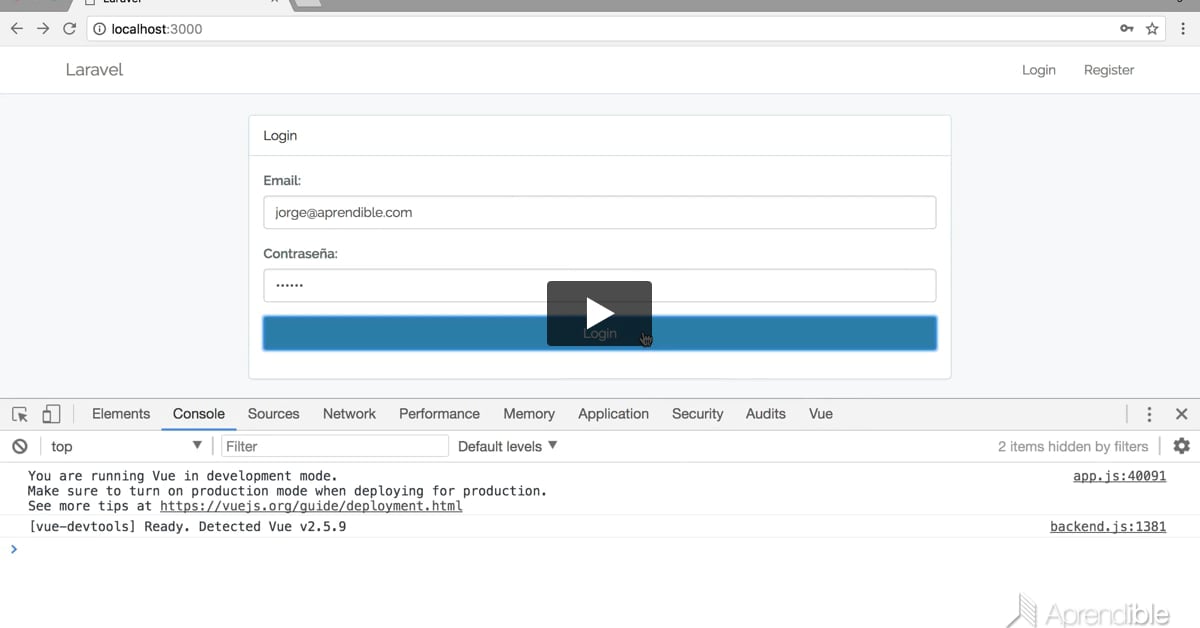The width and height of the screenshot is (1200, 628).
Task: Click the site info icon in address bar
Action: coord(99,29)
